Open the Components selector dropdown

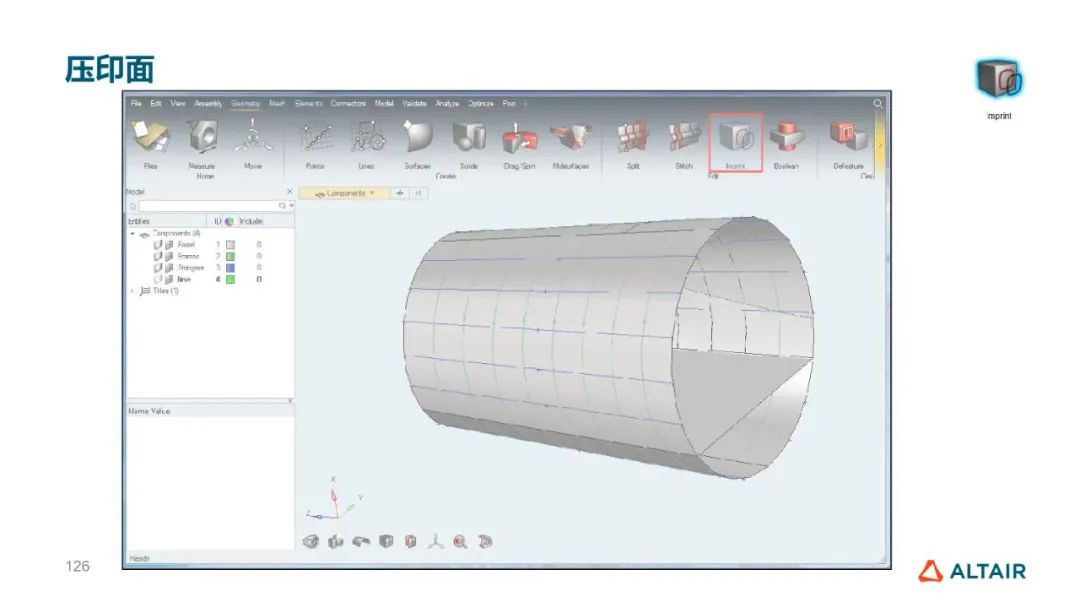(x=372, y=193)
